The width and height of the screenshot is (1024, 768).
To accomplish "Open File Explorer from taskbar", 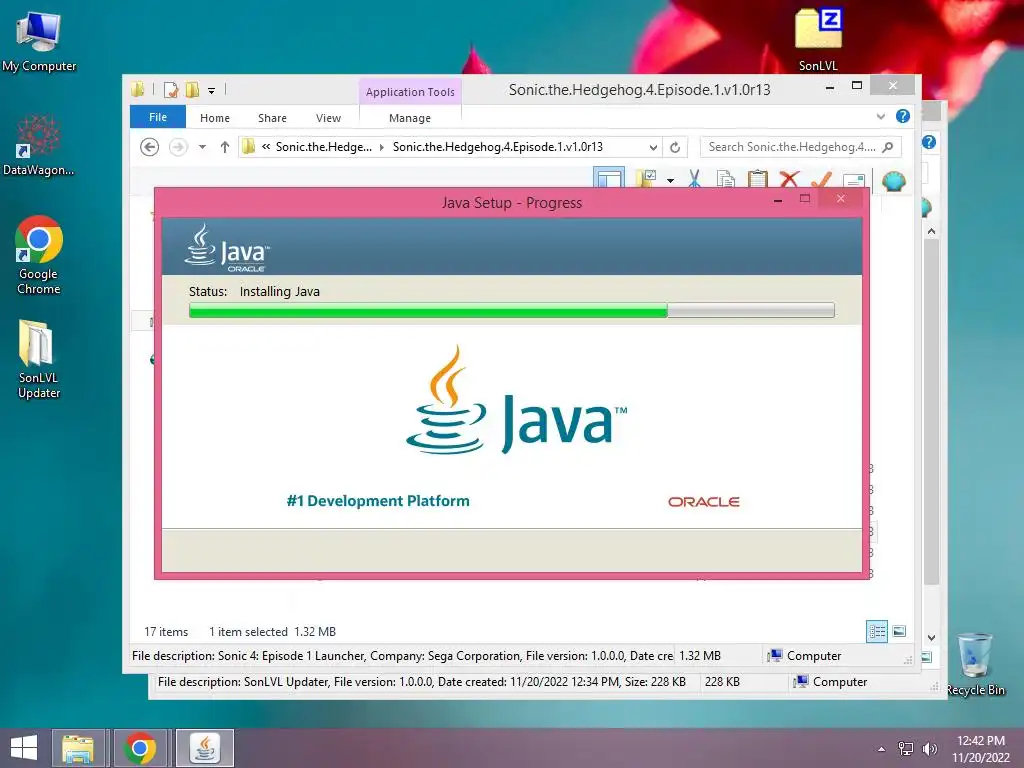I will click(x=78, y=748).
